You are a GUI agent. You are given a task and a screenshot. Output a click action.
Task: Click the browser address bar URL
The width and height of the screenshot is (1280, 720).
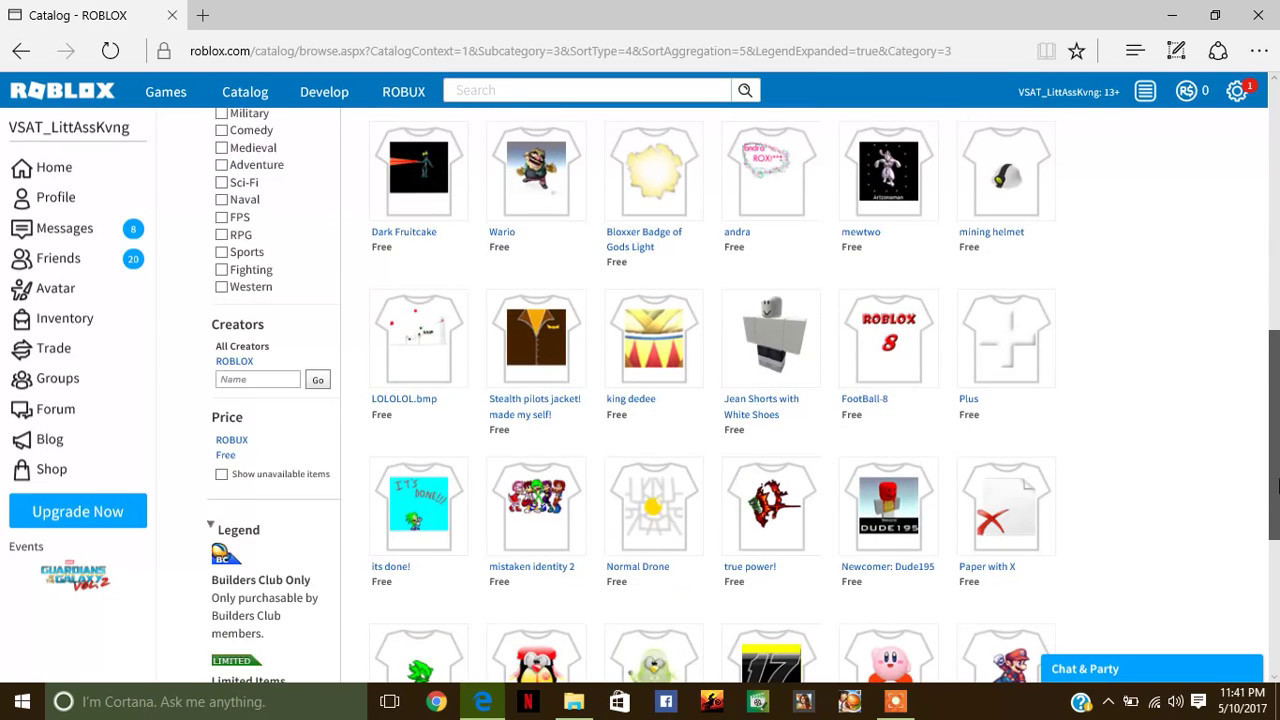[570, 51]
